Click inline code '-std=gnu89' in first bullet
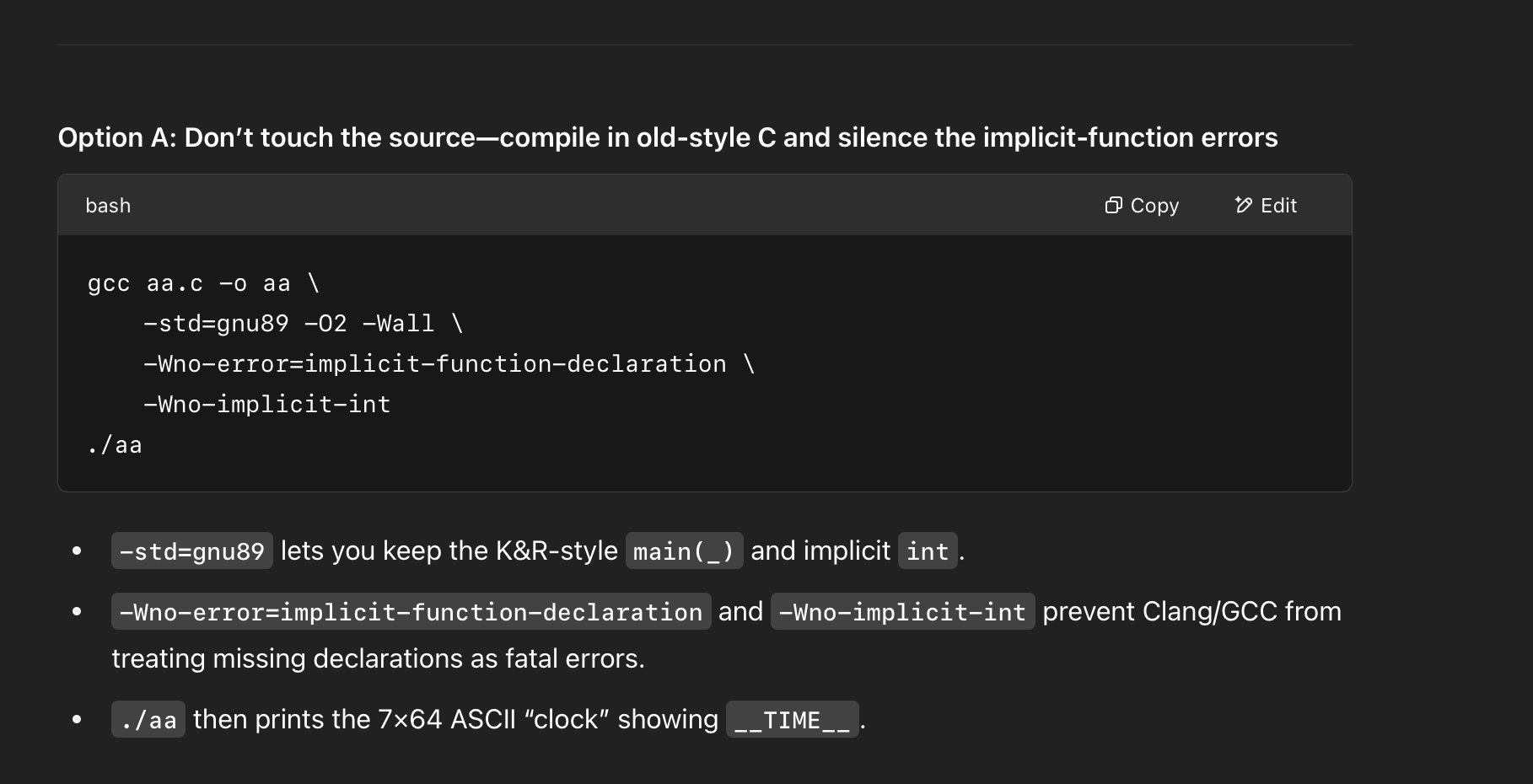The image size is (1533, 784). point(192,550)
